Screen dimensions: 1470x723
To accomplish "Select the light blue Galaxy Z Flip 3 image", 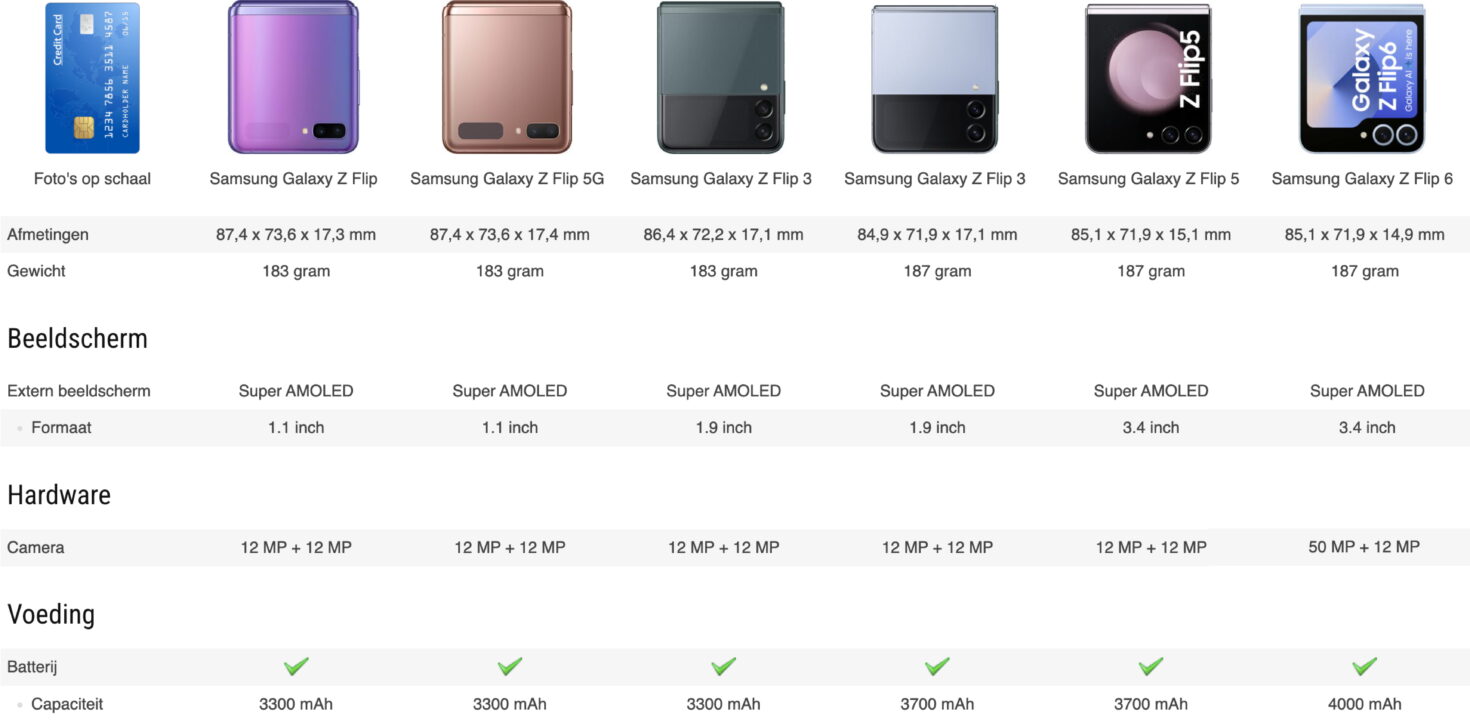I will tap(934, 78).
